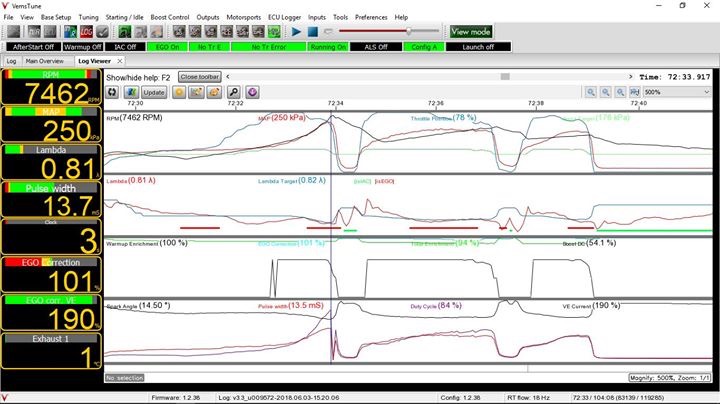Click the Config A status indicator
Image resolution: width=720 pixels, height=404 pixels.
(424, 47)
